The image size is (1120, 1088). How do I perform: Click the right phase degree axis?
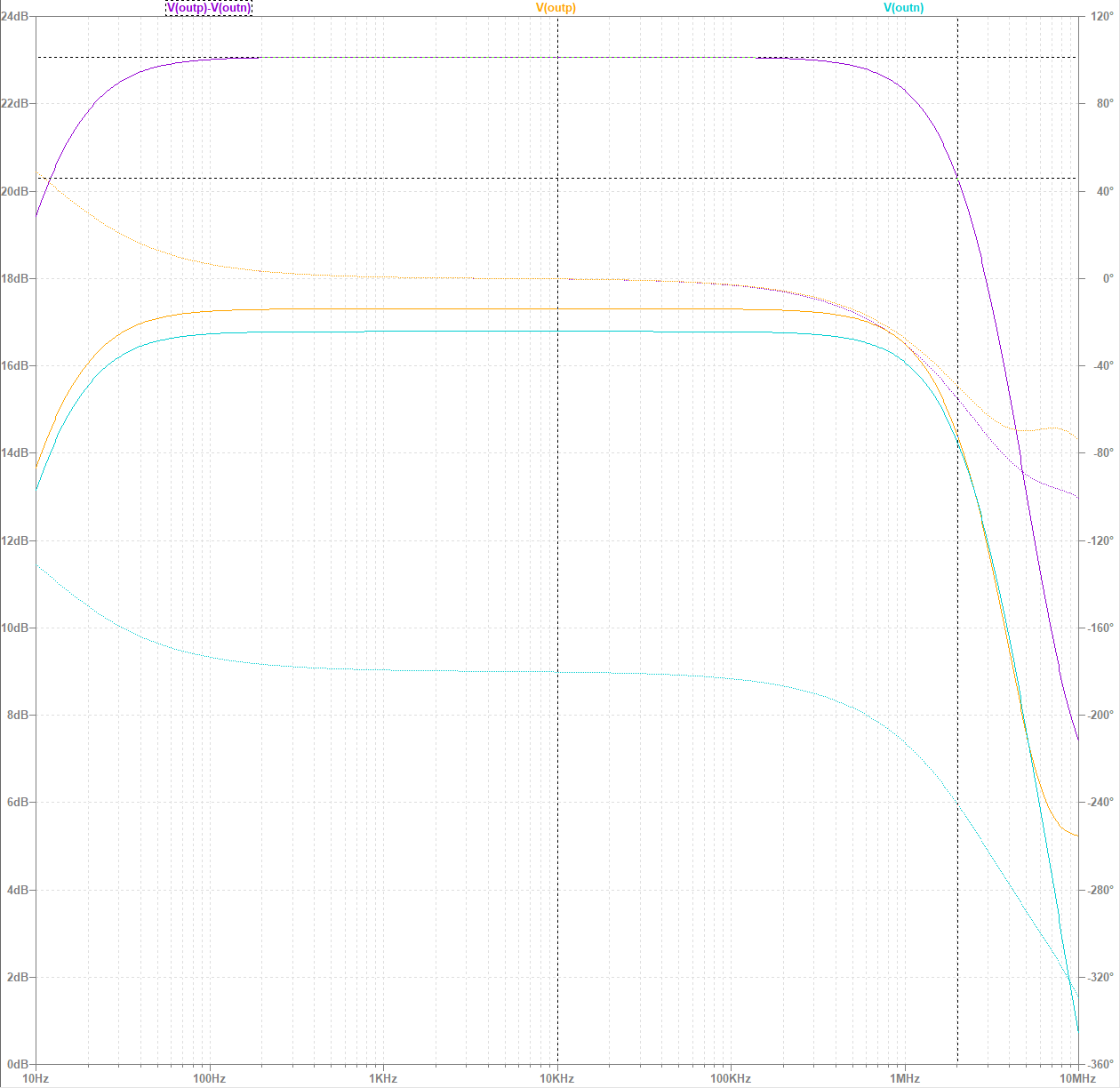pos(1100,533)
